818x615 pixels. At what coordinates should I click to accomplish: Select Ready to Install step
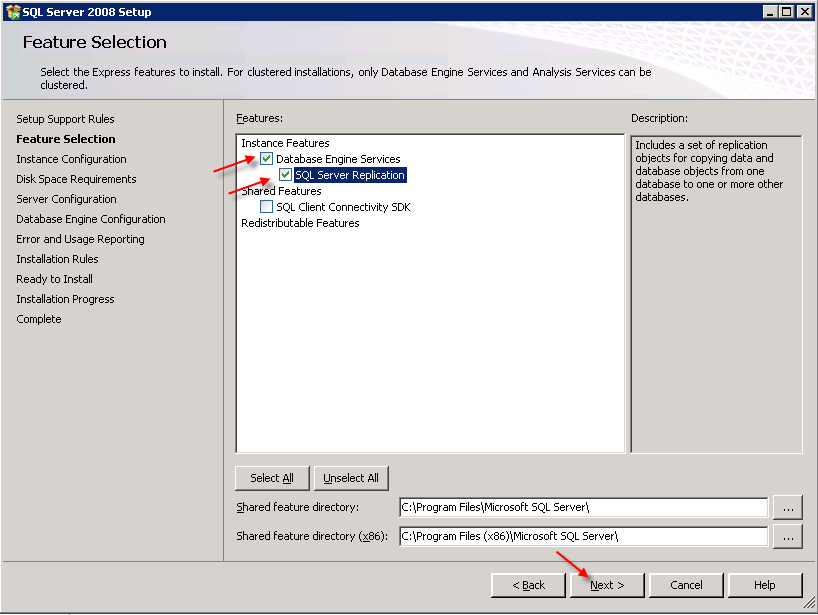54,279
